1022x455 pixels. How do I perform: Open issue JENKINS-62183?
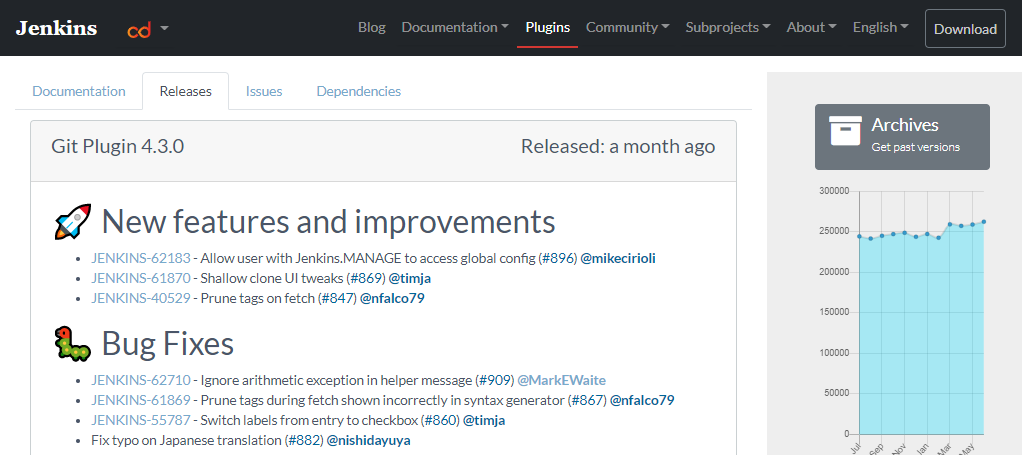141,258
